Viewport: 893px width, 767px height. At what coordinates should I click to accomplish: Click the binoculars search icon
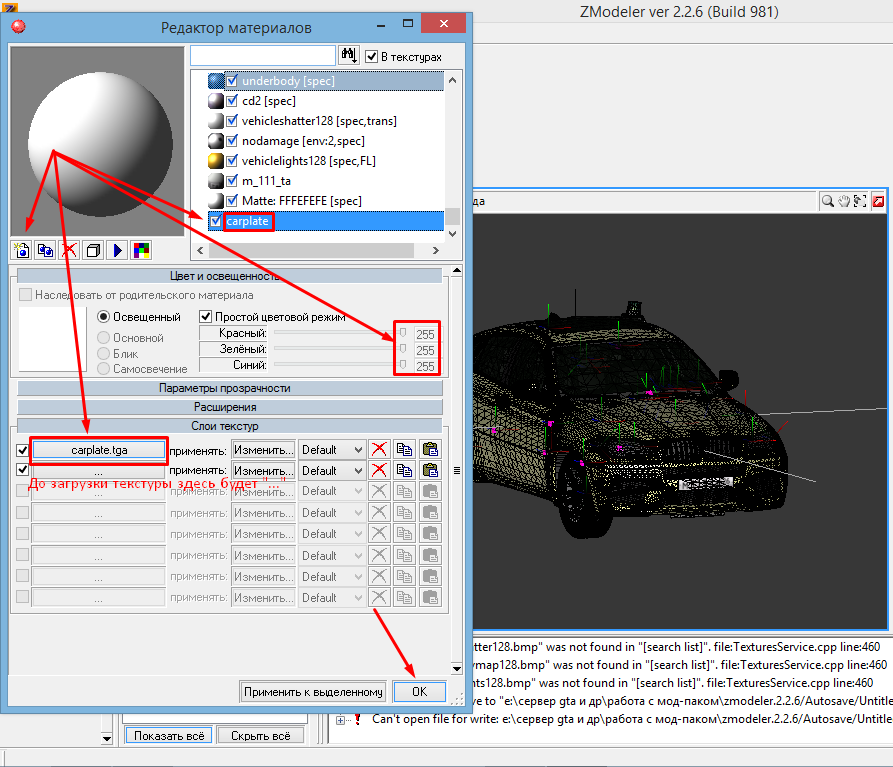(x=349, y=56)
